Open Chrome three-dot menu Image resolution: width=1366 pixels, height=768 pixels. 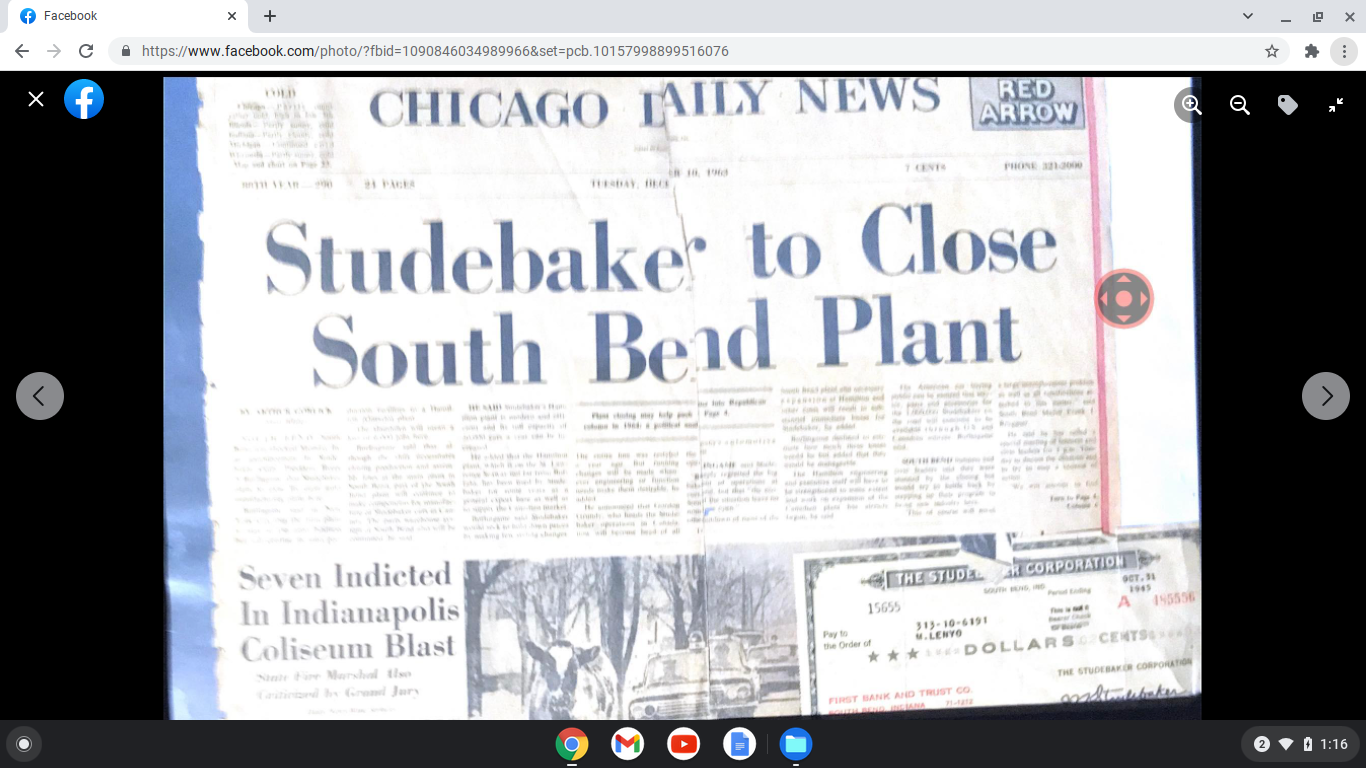coord(1344,51)
